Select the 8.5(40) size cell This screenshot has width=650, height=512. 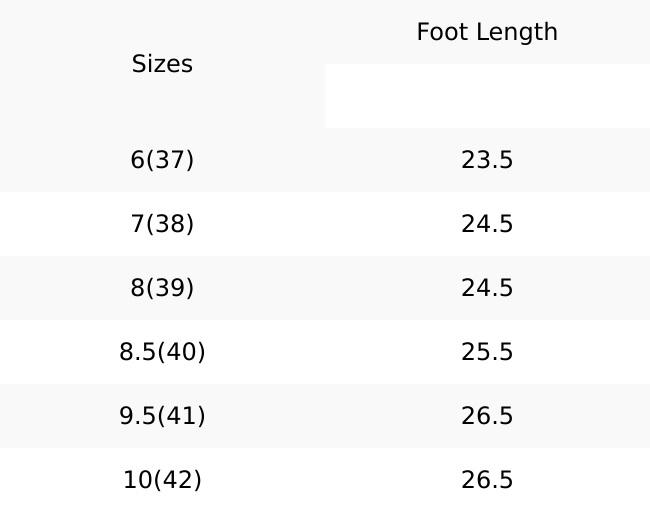pyautogui.click(x=162, y=352)
